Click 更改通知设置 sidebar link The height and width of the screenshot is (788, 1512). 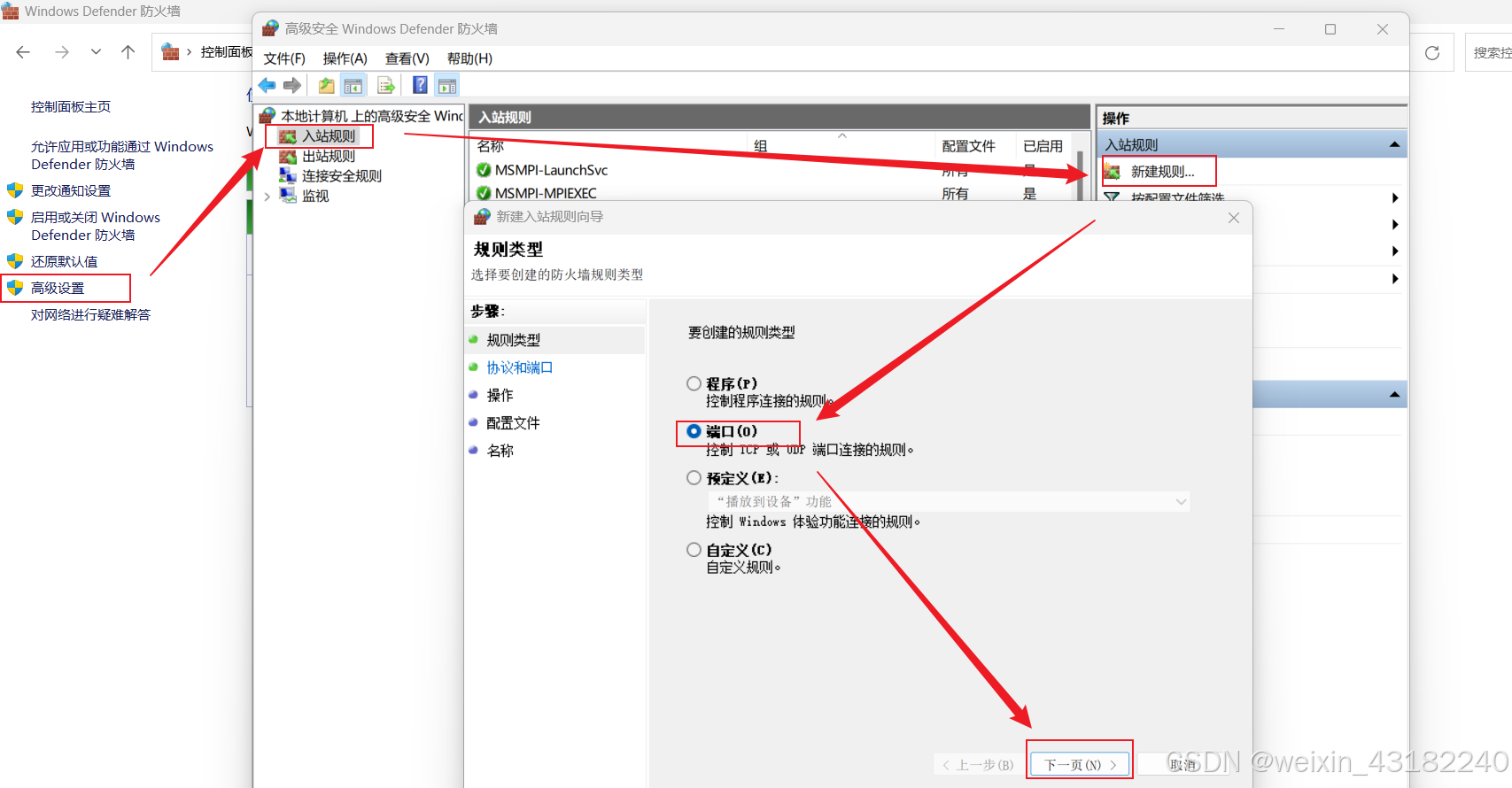(x=71, y=190)
